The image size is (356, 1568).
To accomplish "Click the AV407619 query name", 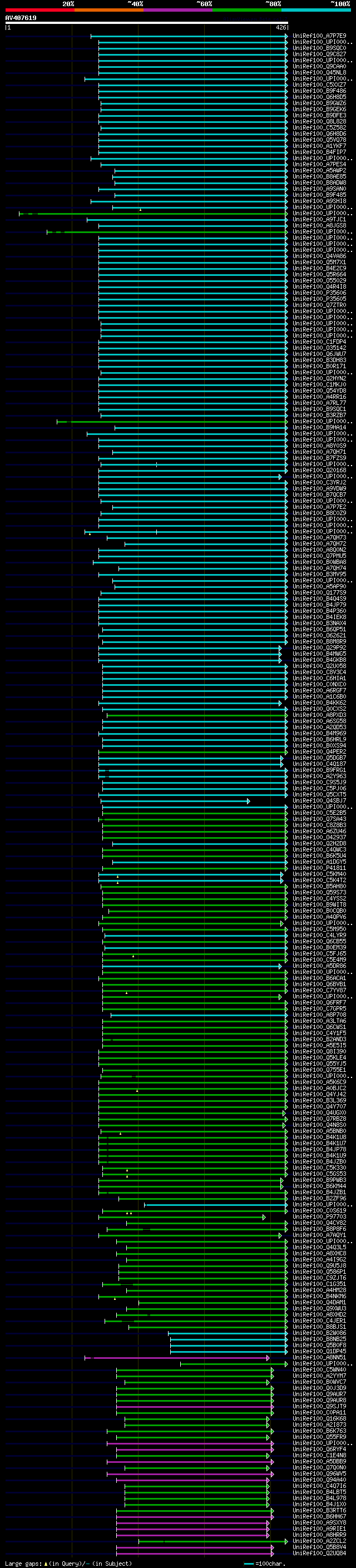I will click(x=21, y=18).
